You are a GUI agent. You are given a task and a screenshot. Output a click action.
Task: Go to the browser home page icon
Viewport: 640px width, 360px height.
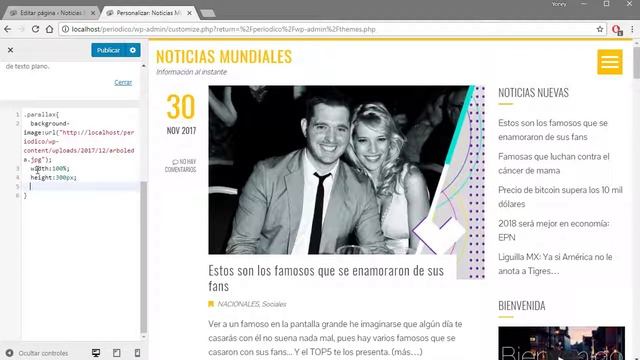click(x=49, y=29)
